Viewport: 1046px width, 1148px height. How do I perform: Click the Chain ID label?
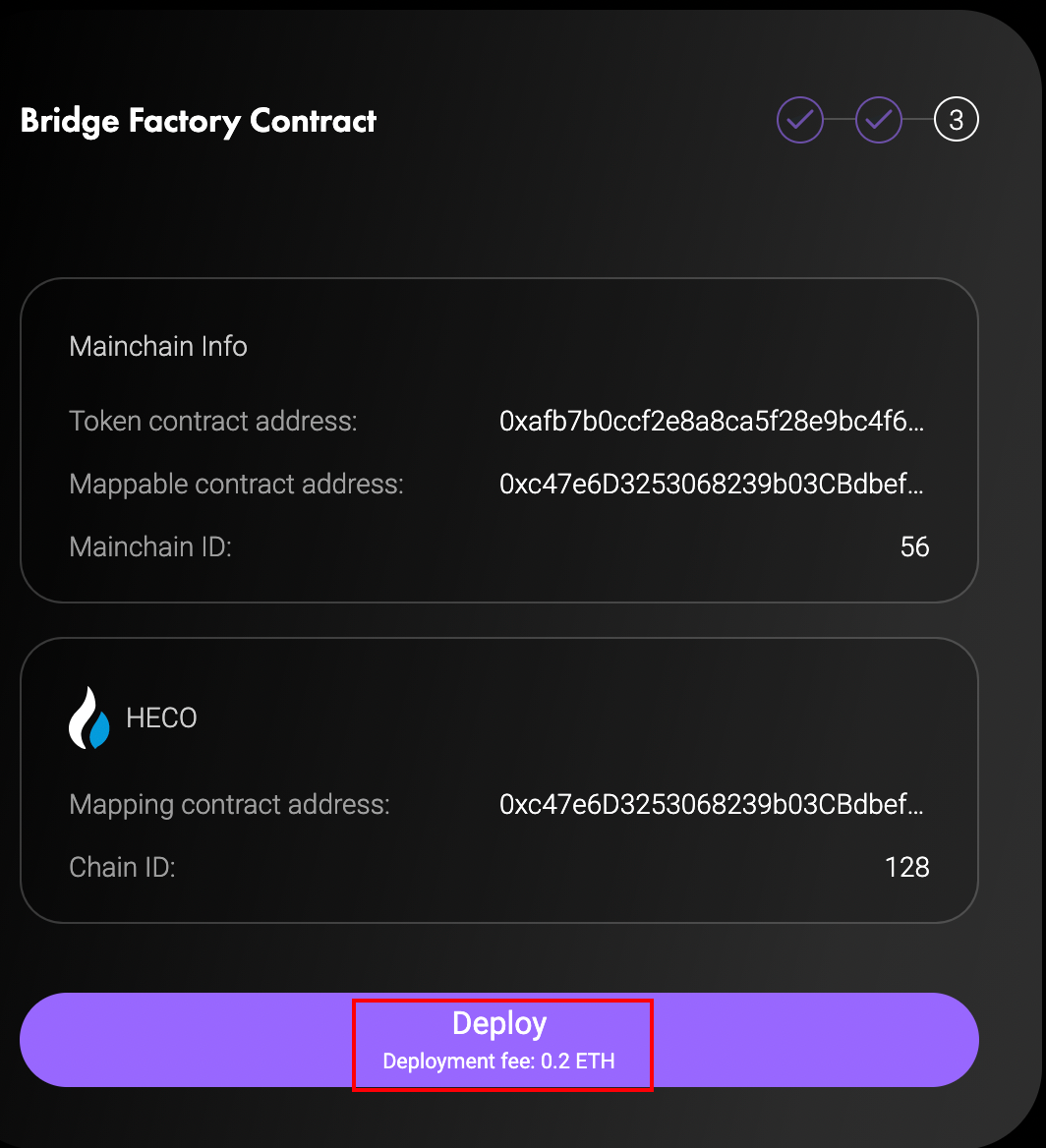tap(122, 867)
